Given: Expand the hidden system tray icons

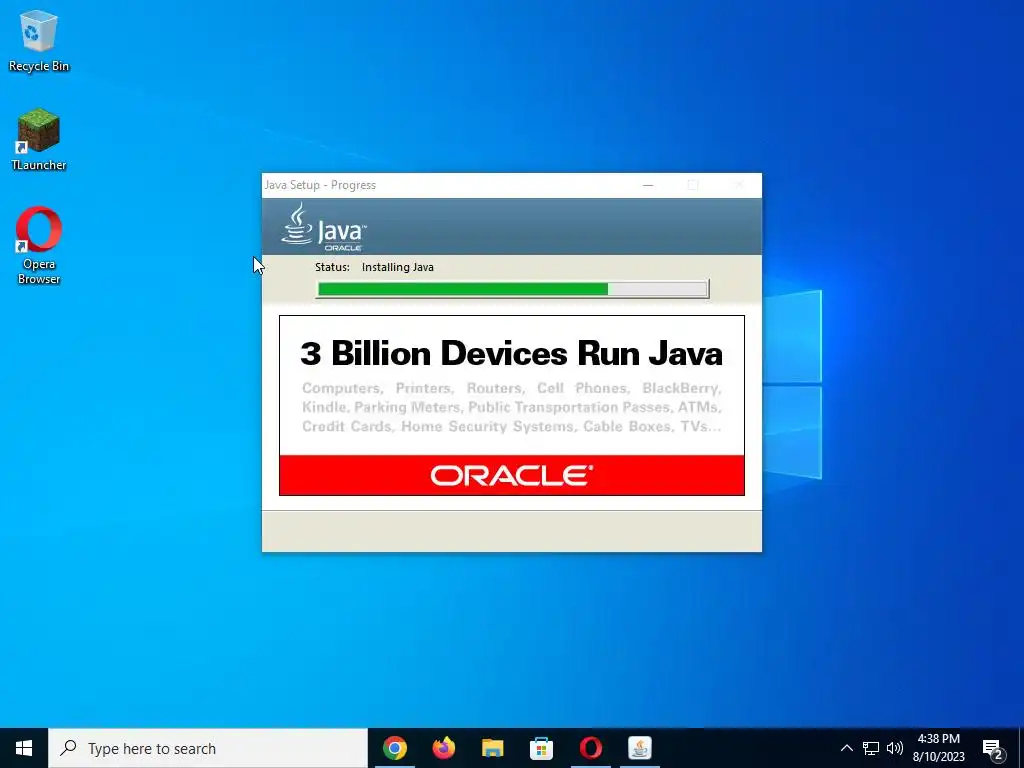Looking at the screenshot, I should click(x=846, y=748).
